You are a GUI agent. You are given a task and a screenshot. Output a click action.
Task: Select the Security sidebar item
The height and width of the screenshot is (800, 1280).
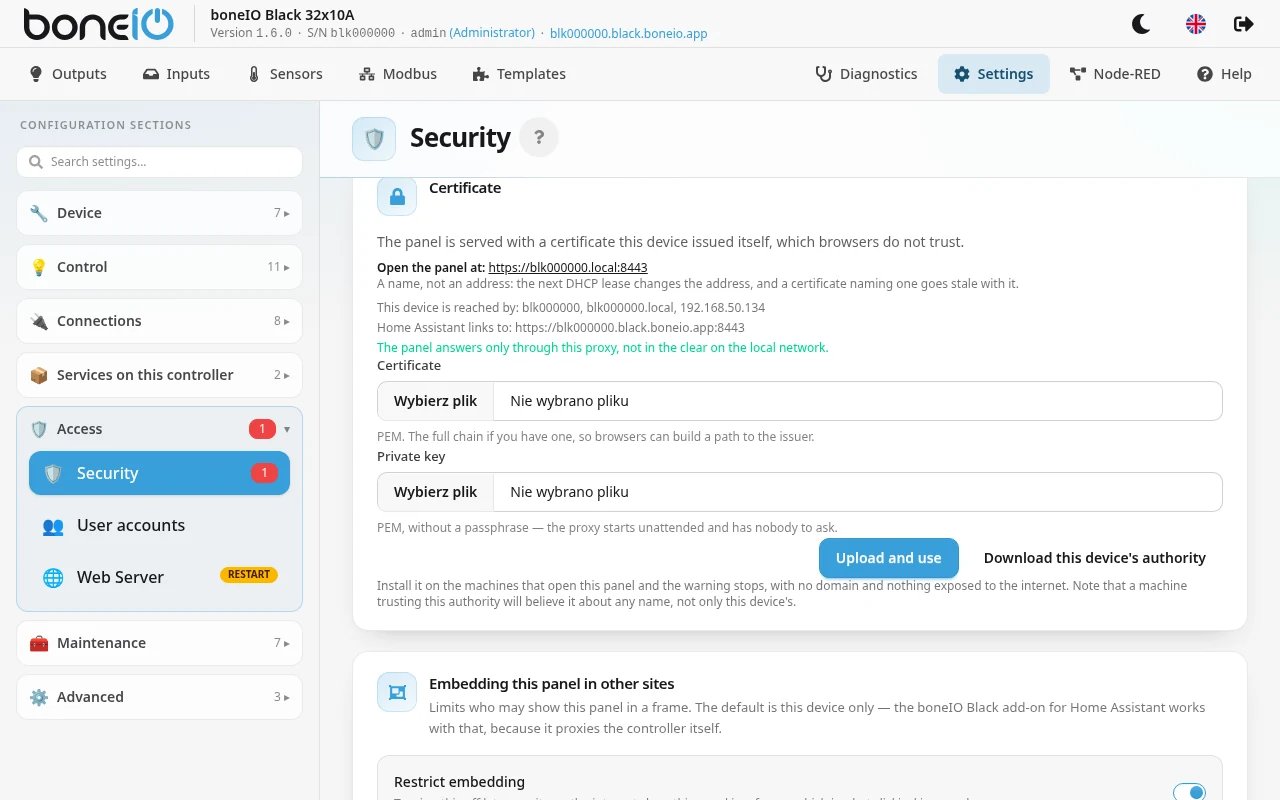click(159, 473)
